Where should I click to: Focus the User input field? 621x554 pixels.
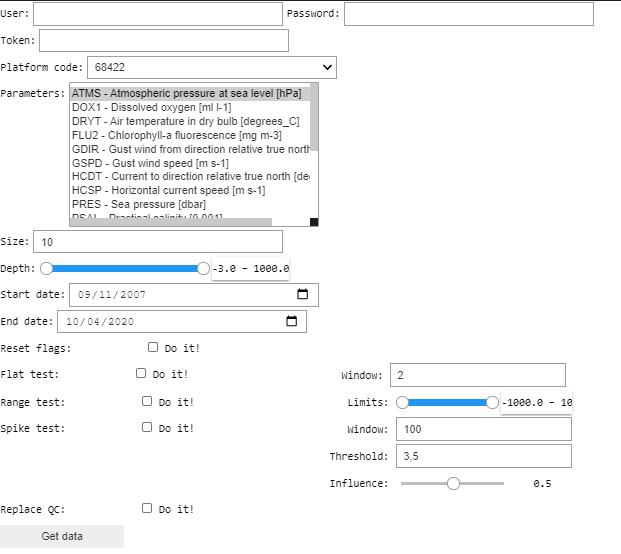pyautogui.click(x=158, y=14)
